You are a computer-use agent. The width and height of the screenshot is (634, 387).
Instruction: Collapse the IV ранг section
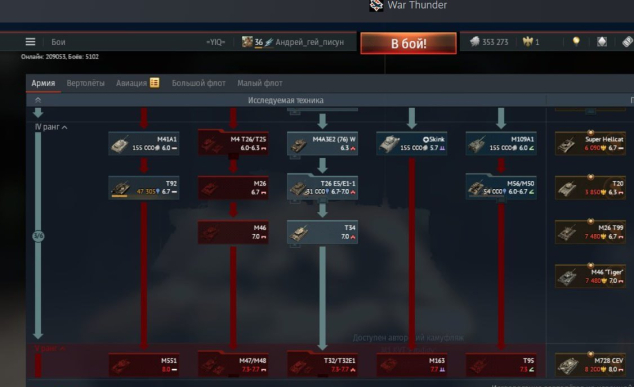click(x=65, y=127)
